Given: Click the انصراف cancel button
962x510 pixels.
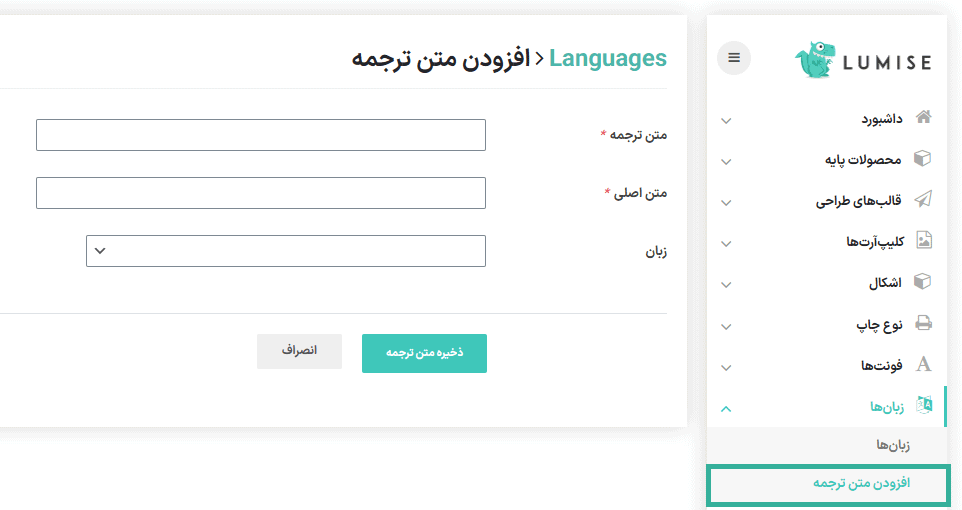Looking at the screenshot, I should tap(299, 351).
